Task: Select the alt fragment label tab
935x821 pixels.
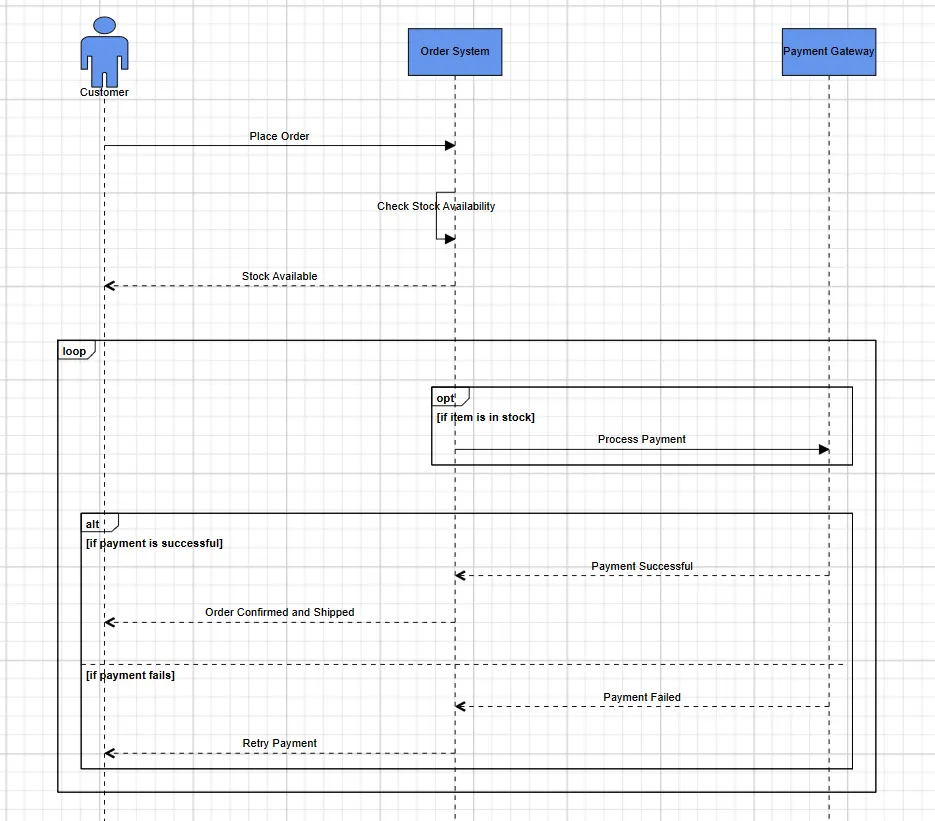Action: [x=100, y=523]
